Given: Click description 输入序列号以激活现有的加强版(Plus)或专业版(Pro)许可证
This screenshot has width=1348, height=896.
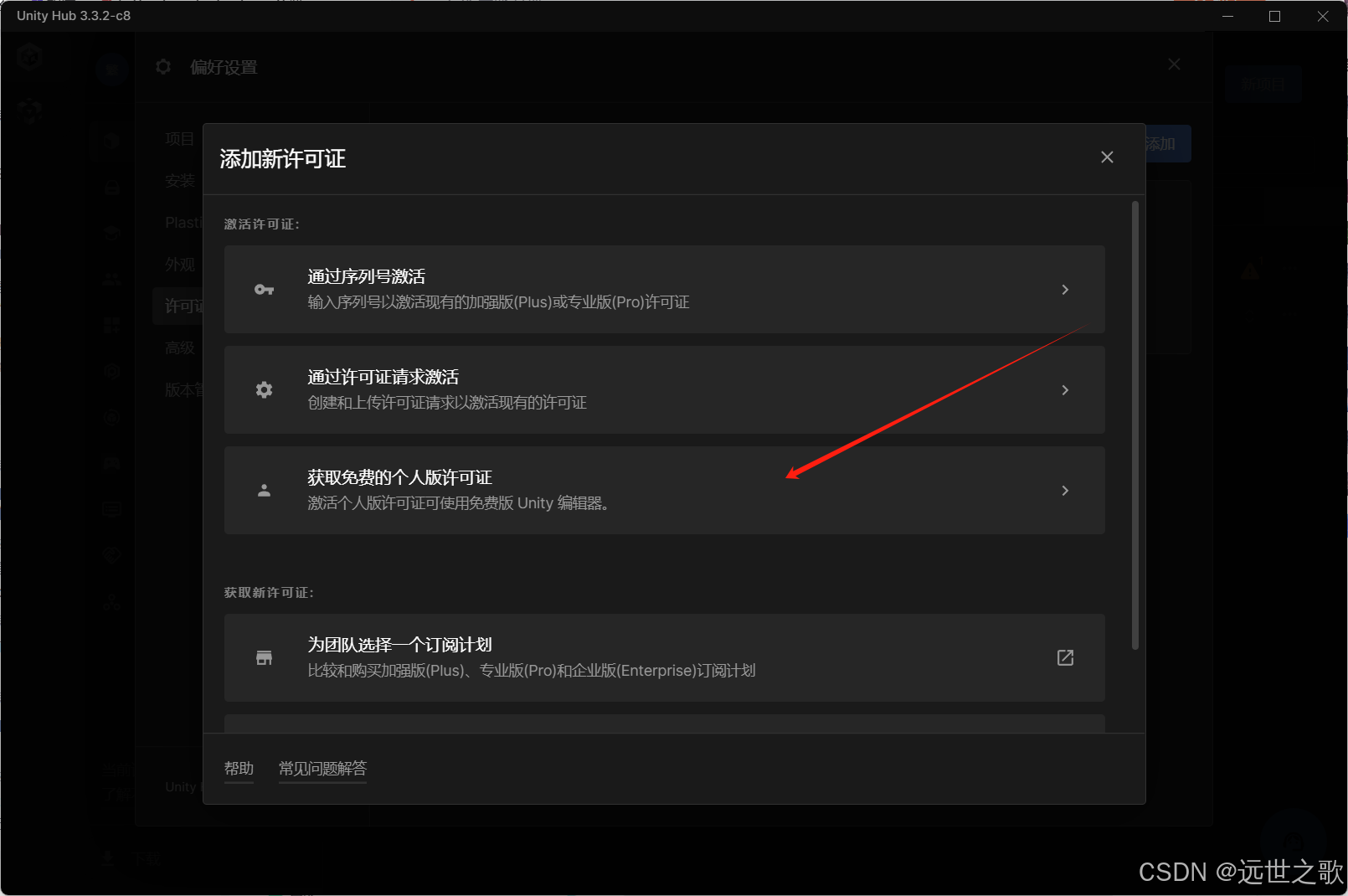Looking at the screenshot, I should point(498,302).
